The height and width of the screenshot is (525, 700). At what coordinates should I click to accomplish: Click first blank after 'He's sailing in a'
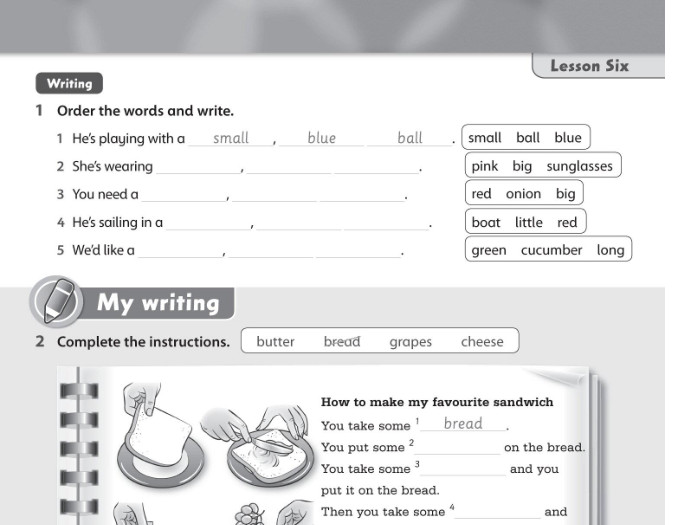click(x=208, y=224)
